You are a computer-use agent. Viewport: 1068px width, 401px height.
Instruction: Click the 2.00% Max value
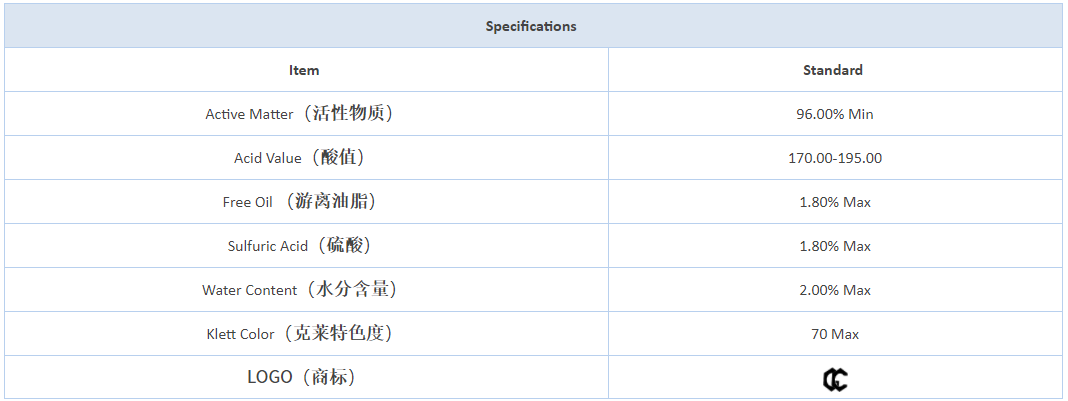coord(835,290)
